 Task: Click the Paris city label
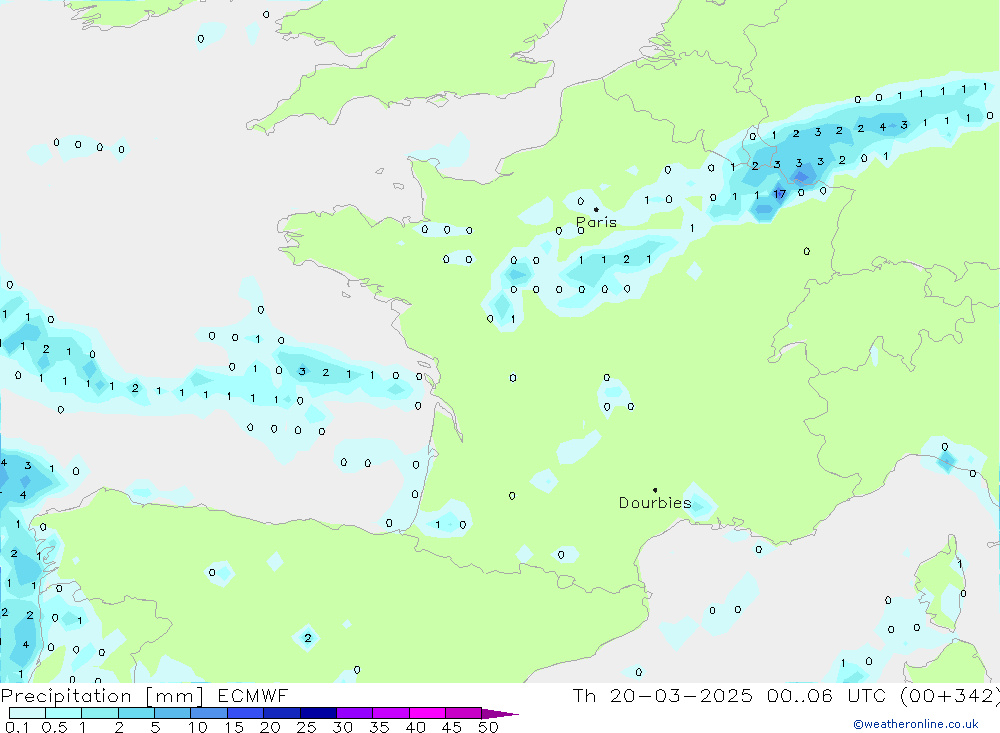(596, 222)
